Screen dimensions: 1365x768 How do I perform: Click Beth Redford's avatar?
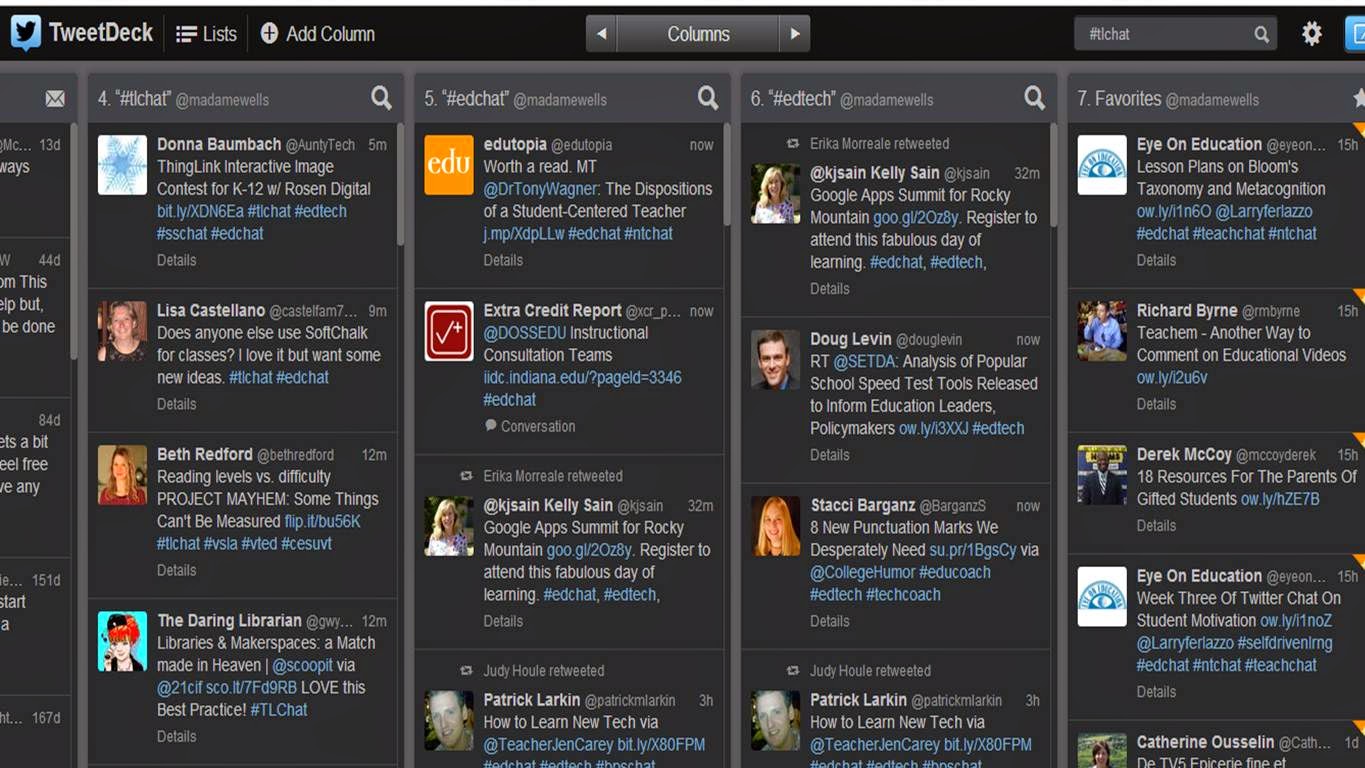[122, 475]
